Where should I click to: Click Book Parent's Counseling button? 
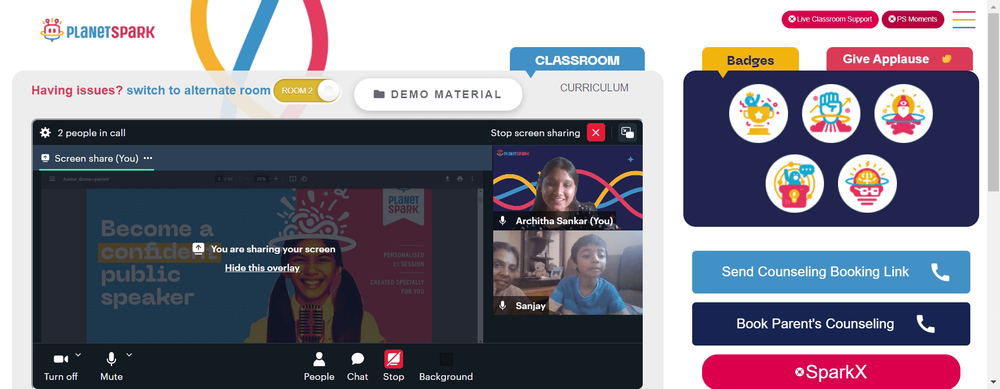click(831, 324)
